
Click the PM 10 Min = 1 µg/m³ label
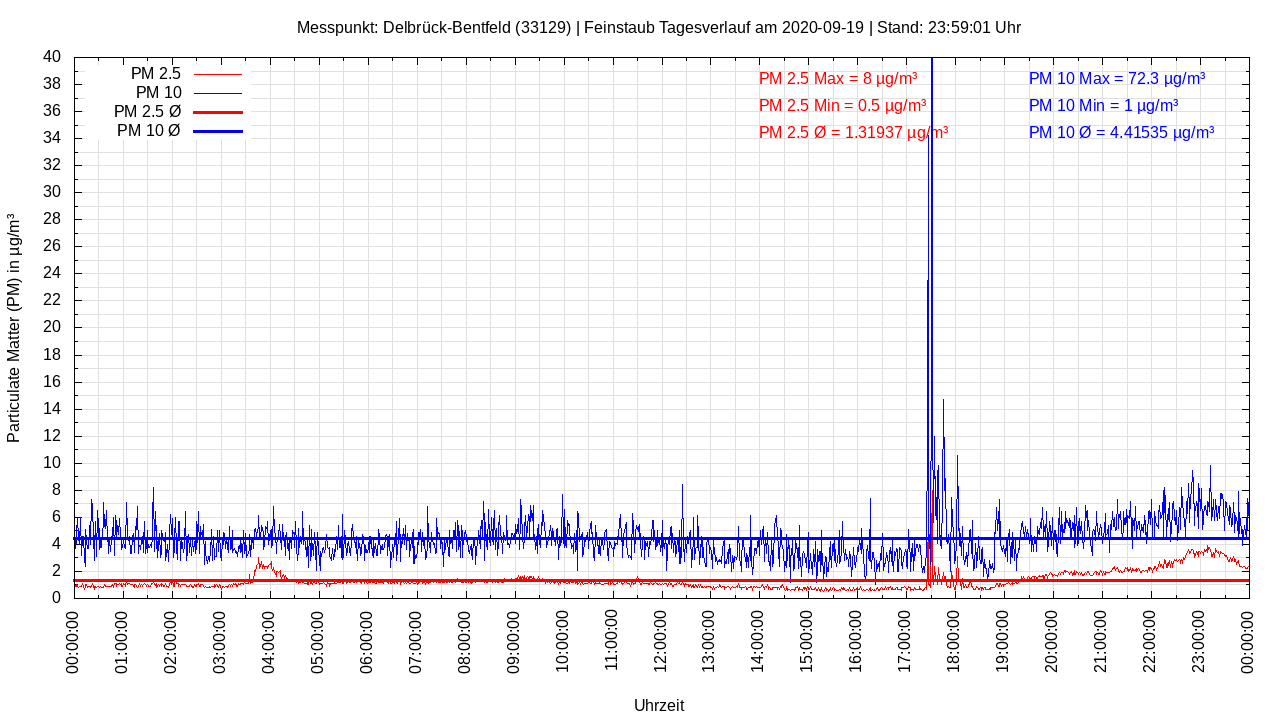[1103, 105]
